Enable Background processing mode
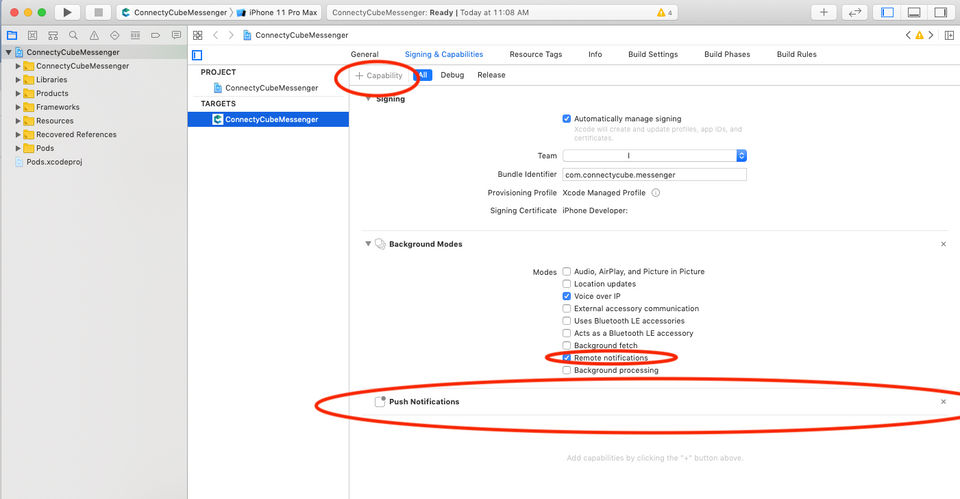This screenshot has width=960, height=499. coord(566,370)
